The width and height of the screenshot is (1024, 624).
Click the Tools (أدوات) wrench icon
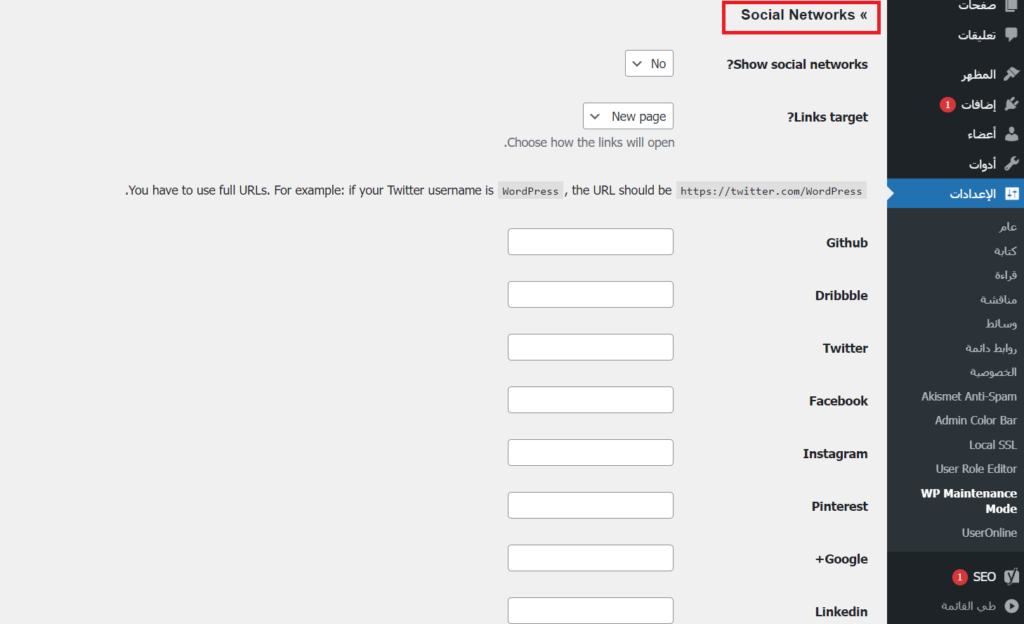tap(1011, 163)
